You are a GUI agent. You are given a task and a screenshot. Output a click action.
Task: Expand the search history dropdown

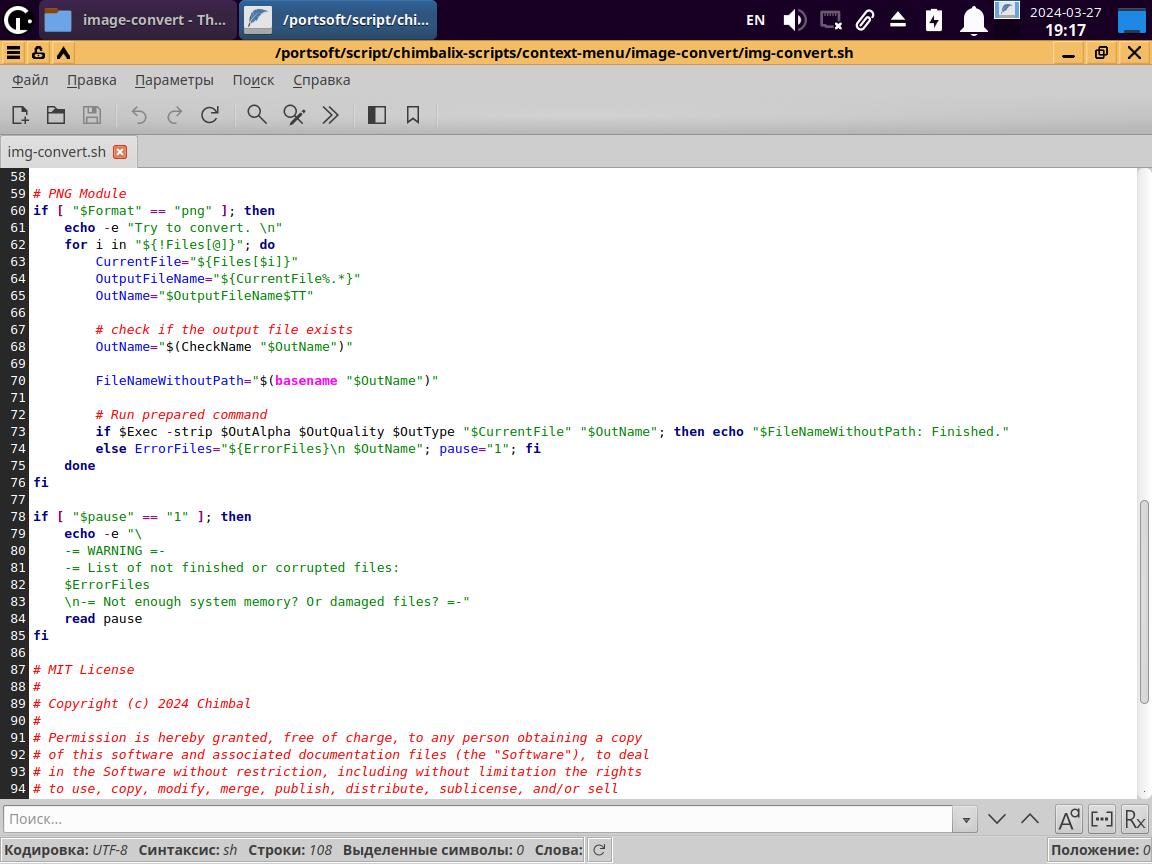pos(966,819)
